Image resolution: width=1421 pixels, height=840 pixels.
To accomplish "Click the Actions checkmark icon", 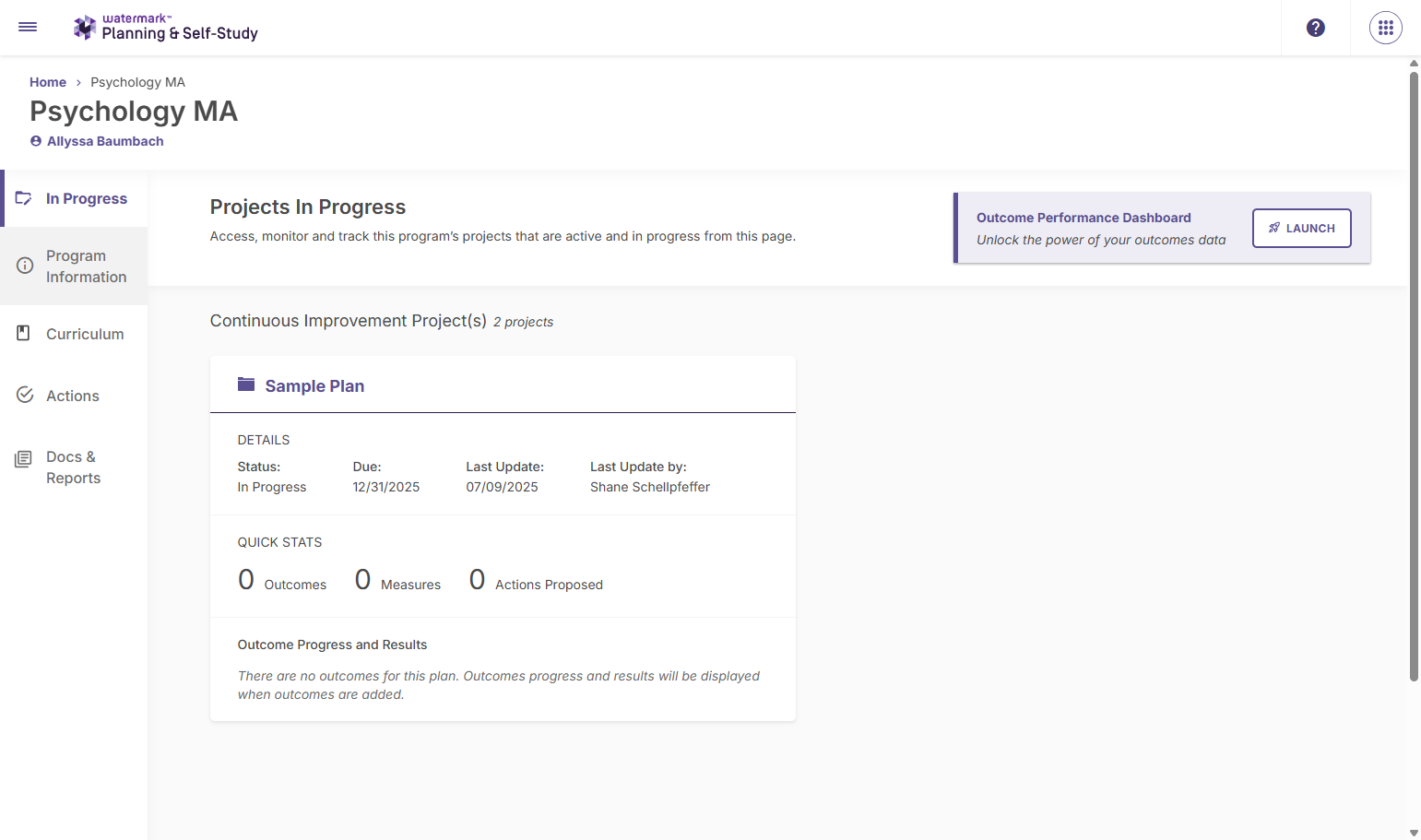I will (25, 395).
